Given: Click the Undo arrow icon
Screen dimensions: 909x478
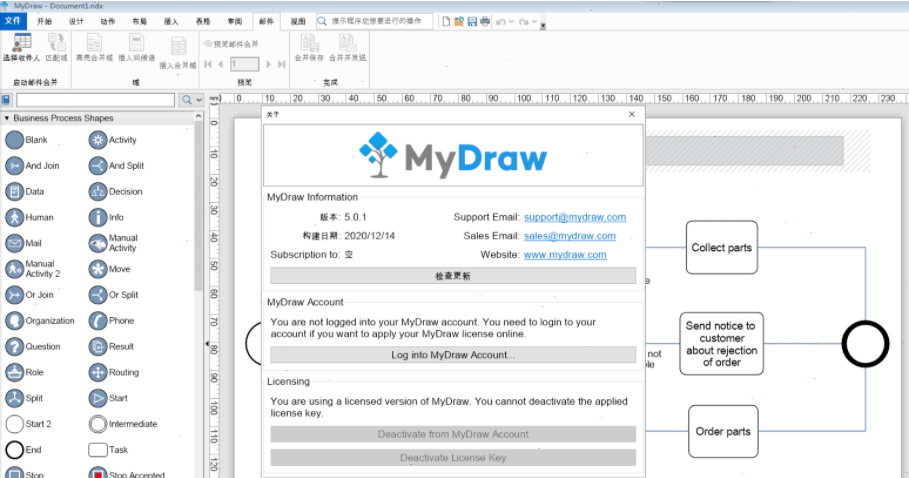Looking at the screenshot, I should (x=500, y=22).
